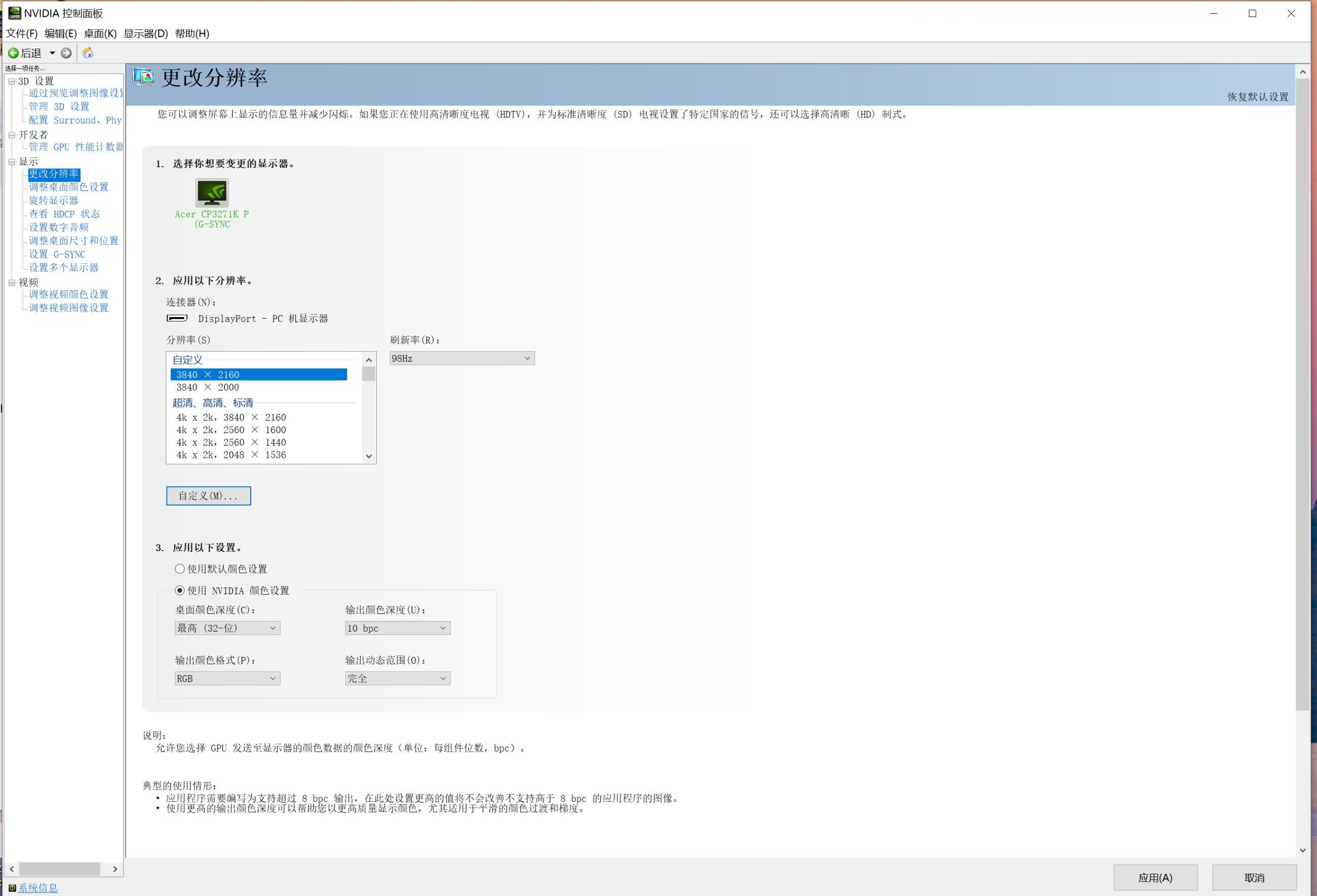Click the 更改分辨率 header icon
Screen dimensions: 1317x896
[143, 76]
